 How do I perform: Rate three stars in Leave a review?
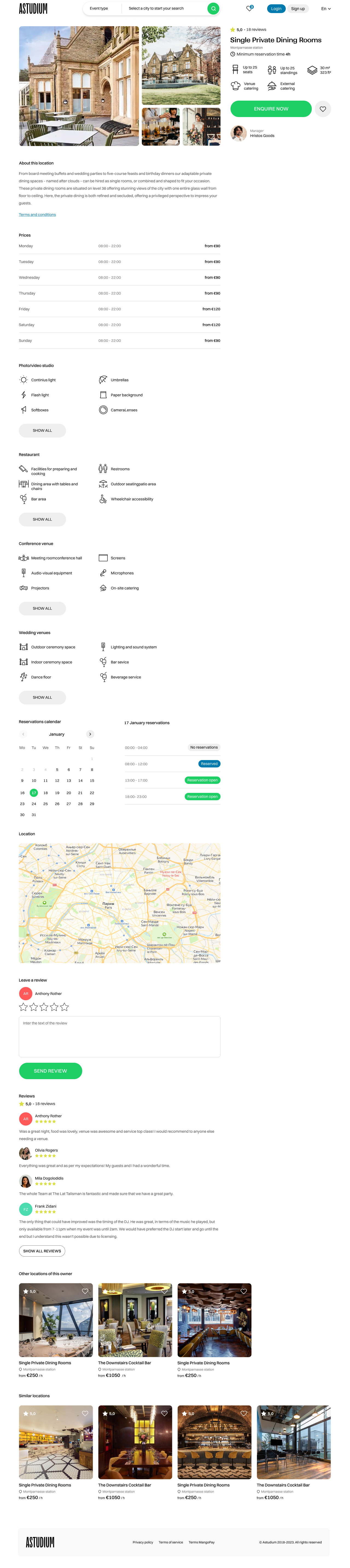(x=44, y=1007)
